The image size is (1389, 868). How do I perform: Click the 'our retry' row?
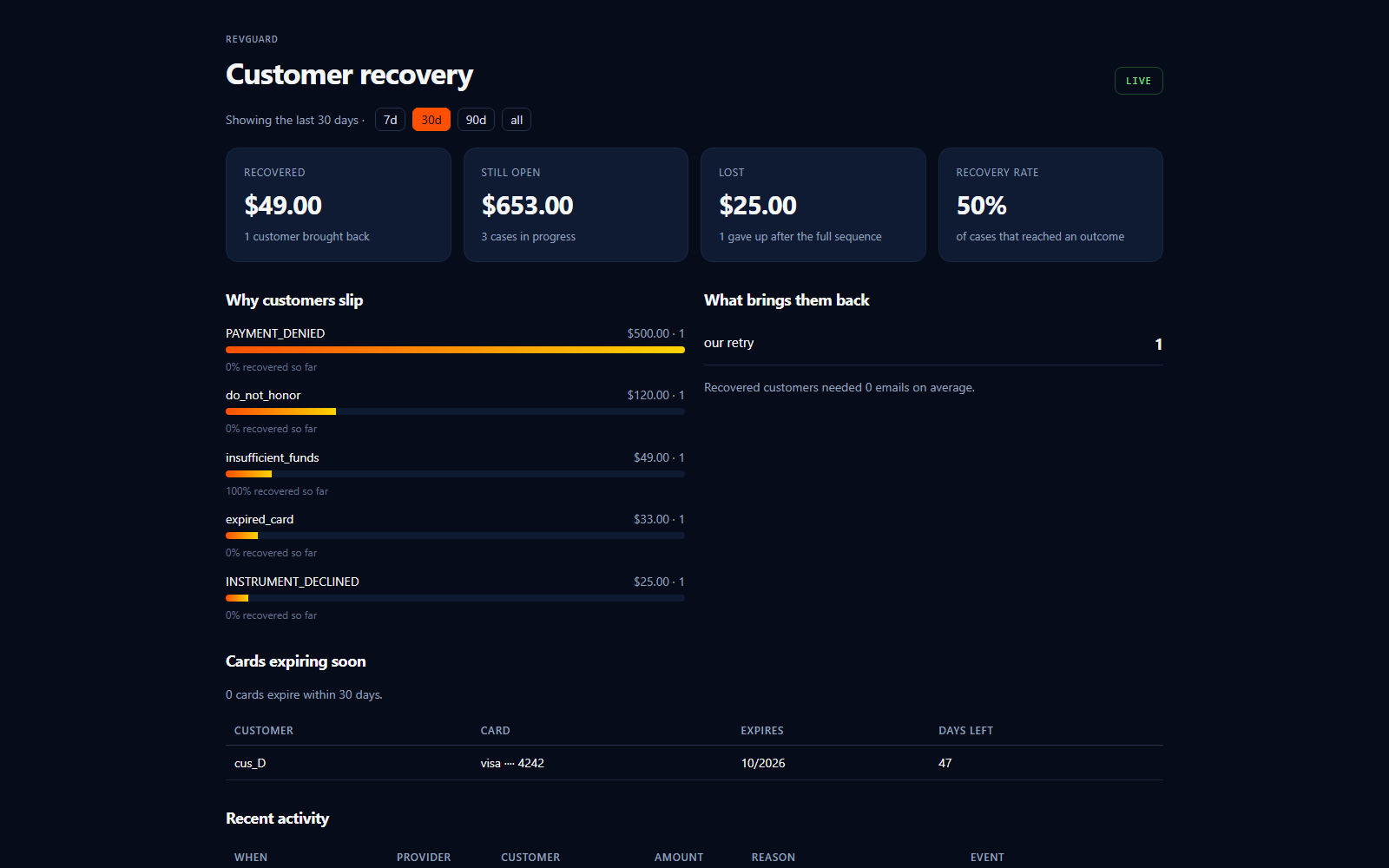(x=933, y=344)
